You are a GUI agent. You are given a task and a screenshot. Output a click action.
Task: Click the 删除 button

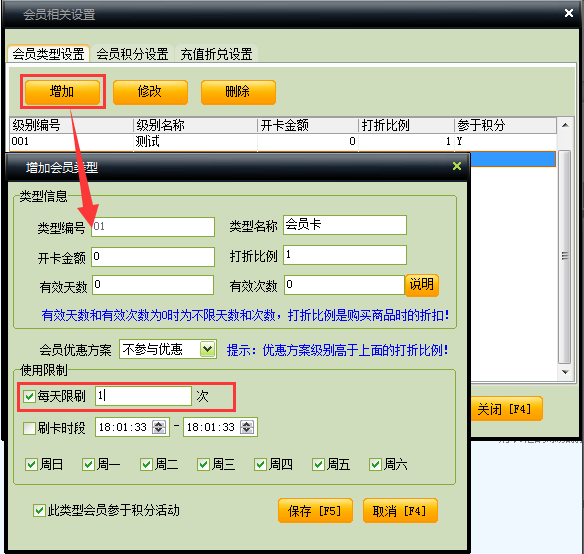(238, 92)
